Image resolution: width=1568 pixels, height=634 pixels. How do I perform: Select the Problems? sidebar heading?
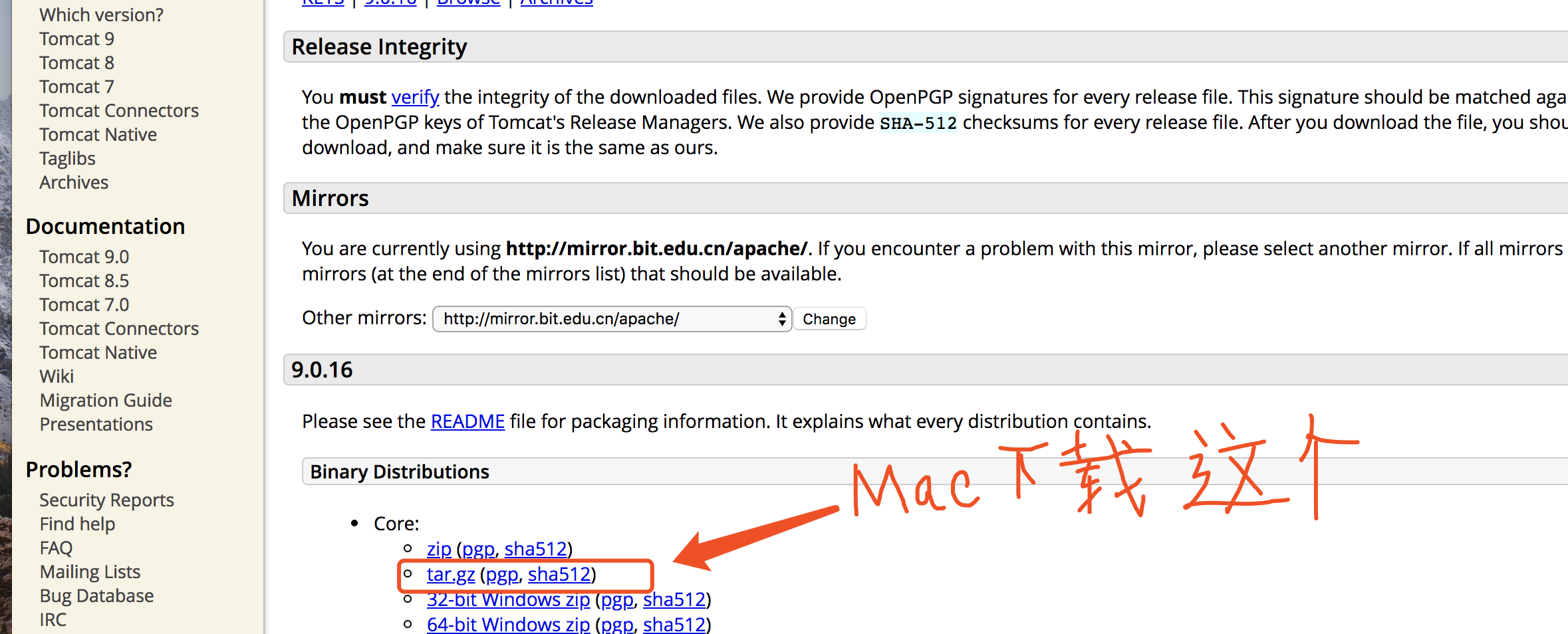(x=78, y=470)
